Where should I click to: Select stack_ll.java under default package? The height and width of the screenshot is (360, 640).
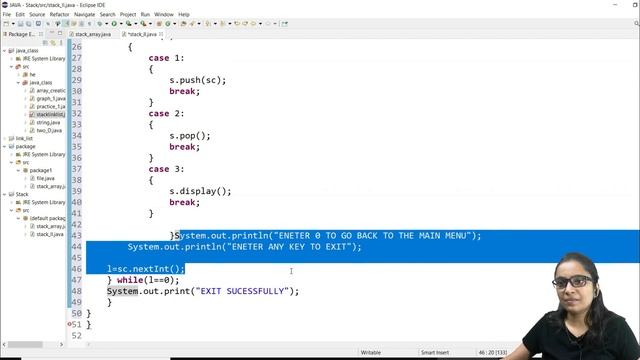[x=50, y=234]
